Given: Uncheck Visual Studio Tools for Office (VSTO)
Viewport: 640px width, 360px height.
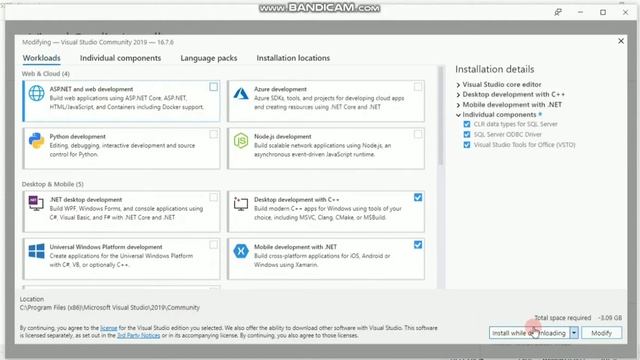Looking at the screenshot, I should (x=467, y=145).
